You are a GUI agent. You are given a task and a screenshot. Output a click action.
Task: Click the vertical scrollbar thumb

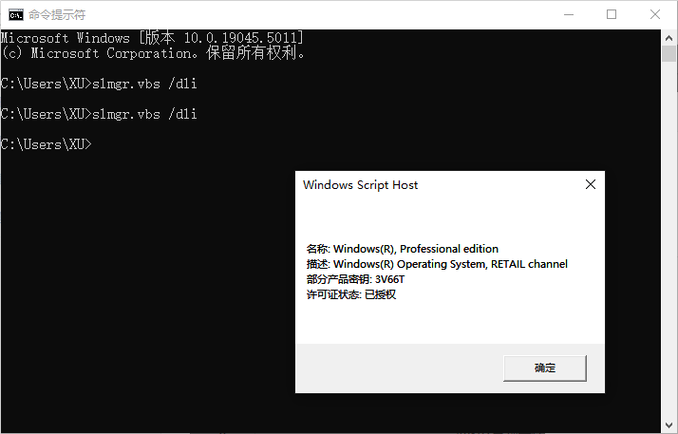click(669, 54)
